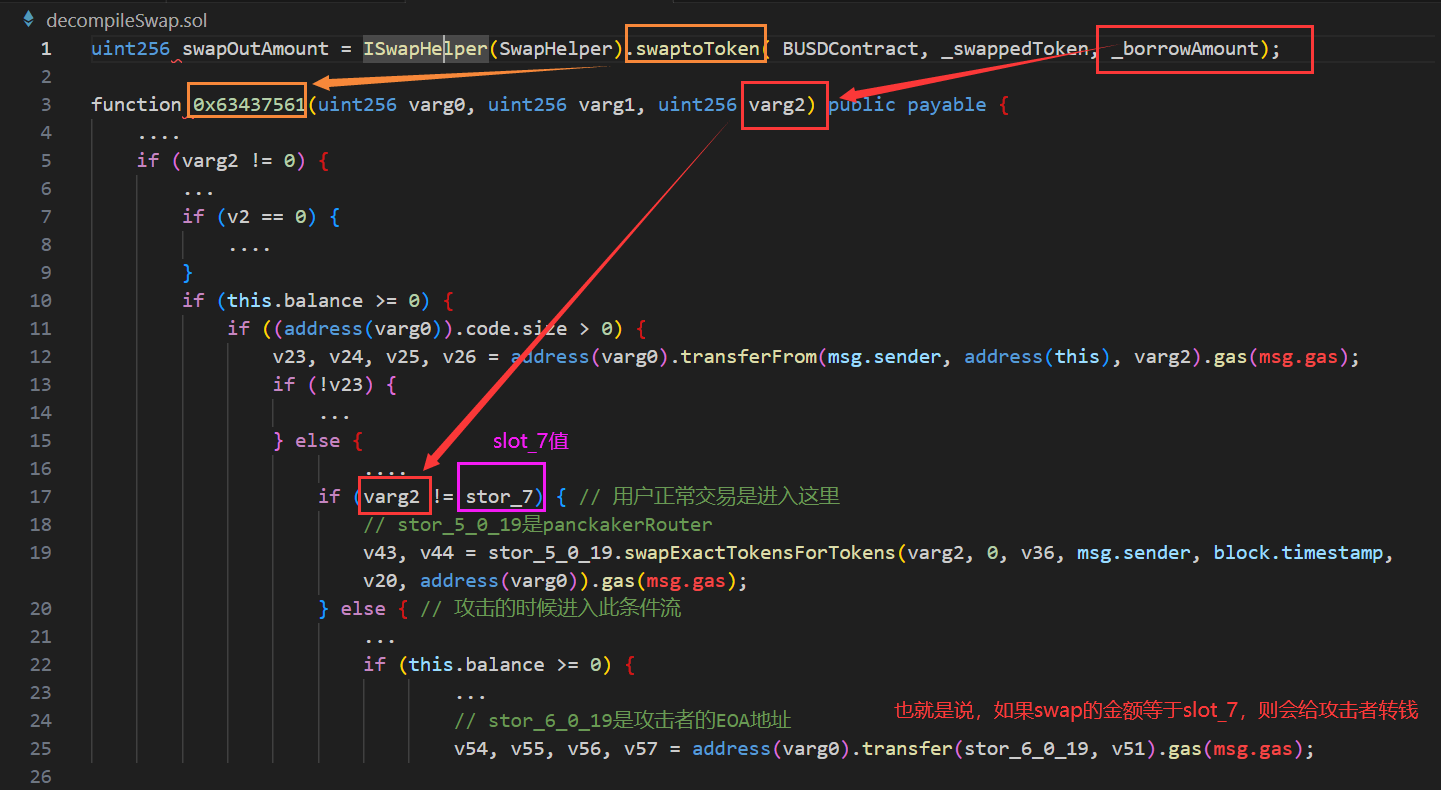Click v23 in the line 13 condition
1441x790 pixels.
346,385
